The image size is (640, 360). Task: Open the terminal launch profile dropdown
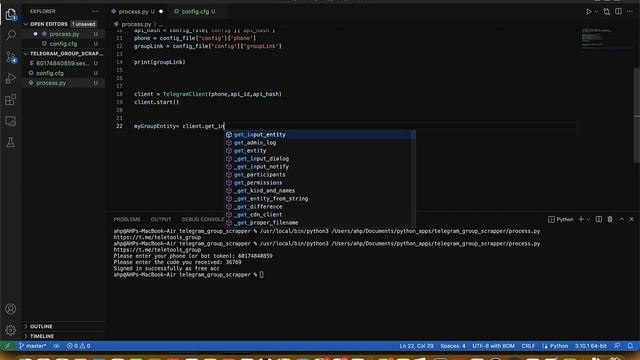(588, 220)
